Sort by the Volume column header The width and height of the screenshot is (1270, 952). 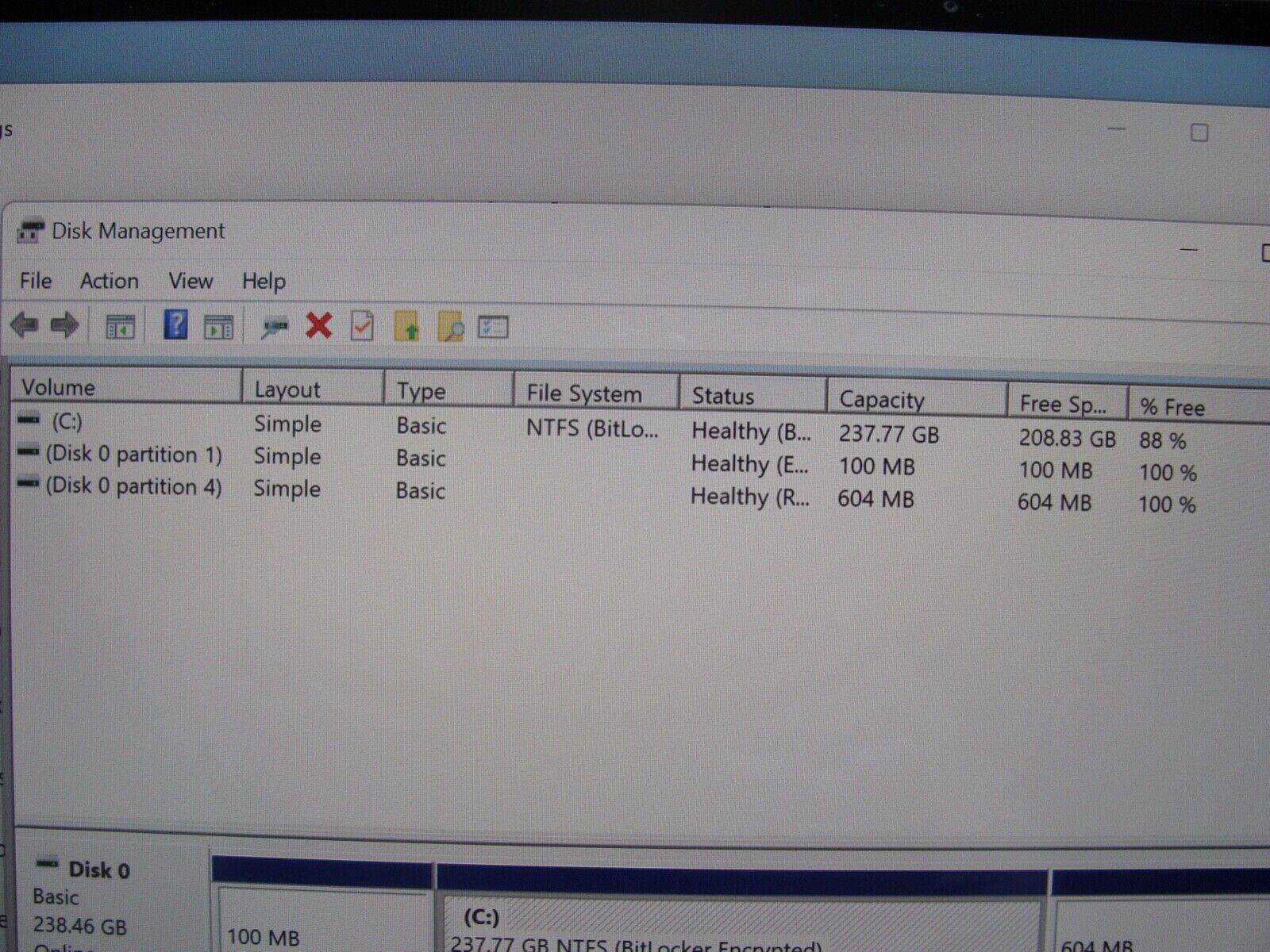coord(58,387)
